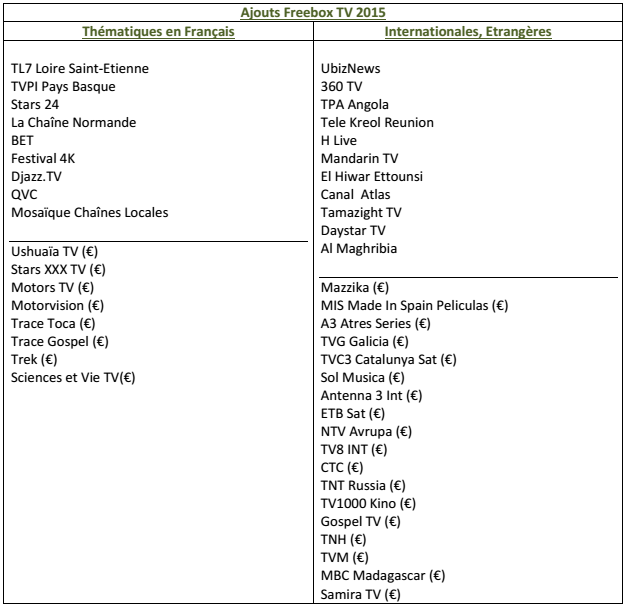Screen dimensions: 627x606
Task: Select 'MBC Madagascar (€)' entry
Action: pyautogui.click(x=383, y=576)
